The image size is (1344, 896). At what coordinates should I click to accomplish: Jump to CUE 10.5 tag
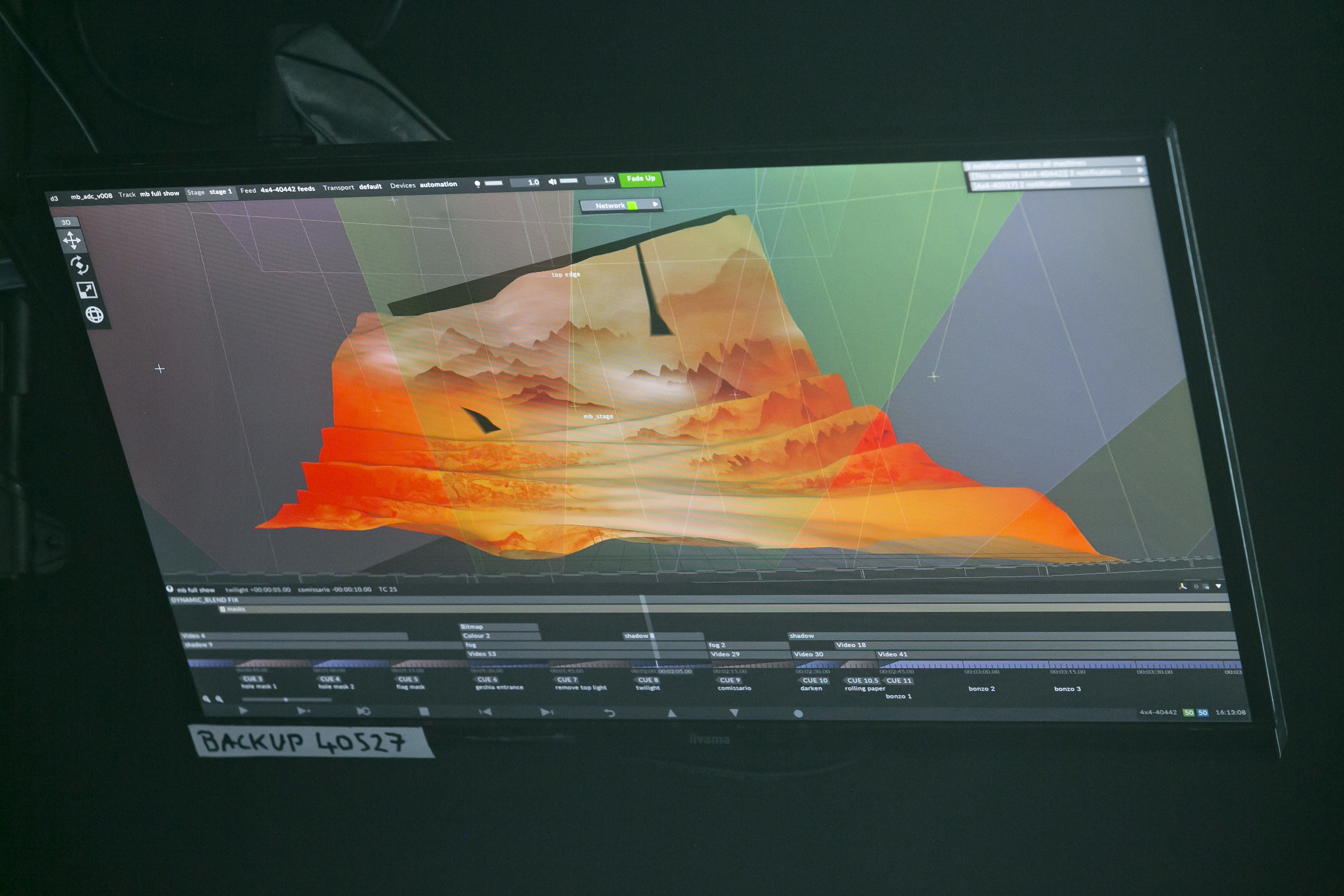pos(862,681)
